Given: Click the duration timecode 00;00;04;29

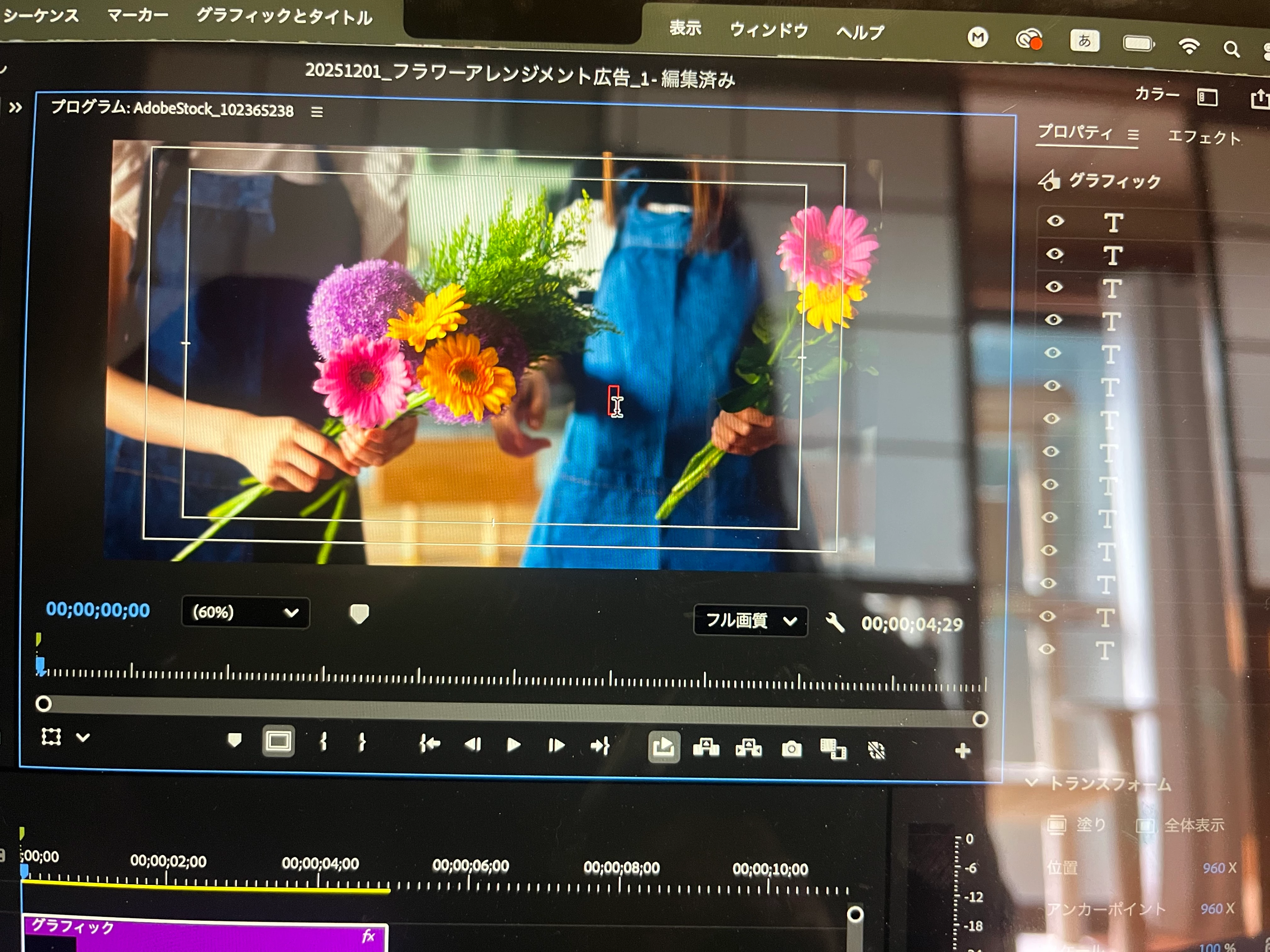Looking at the screenshot, I should coord(912,624).
